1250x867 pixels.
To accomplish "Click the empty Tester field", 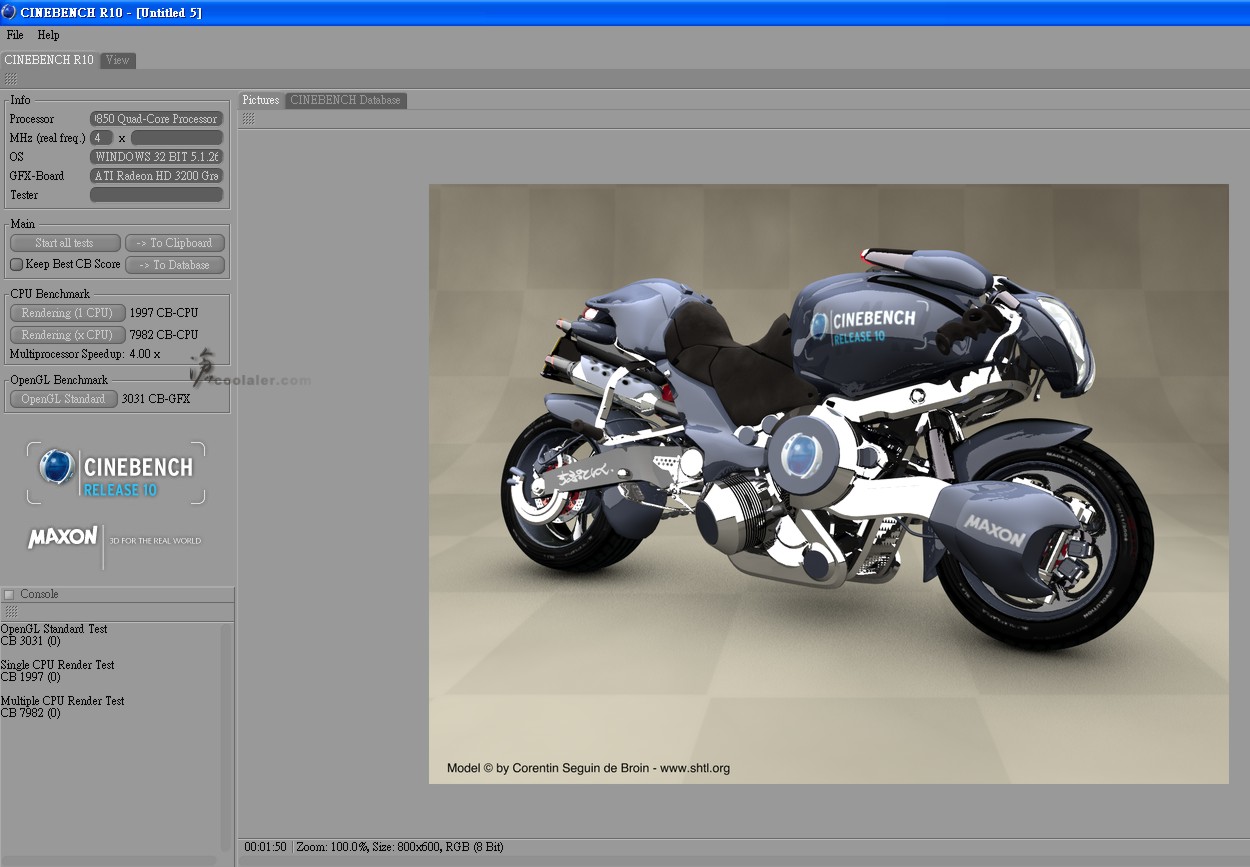I will click(157, 195).
